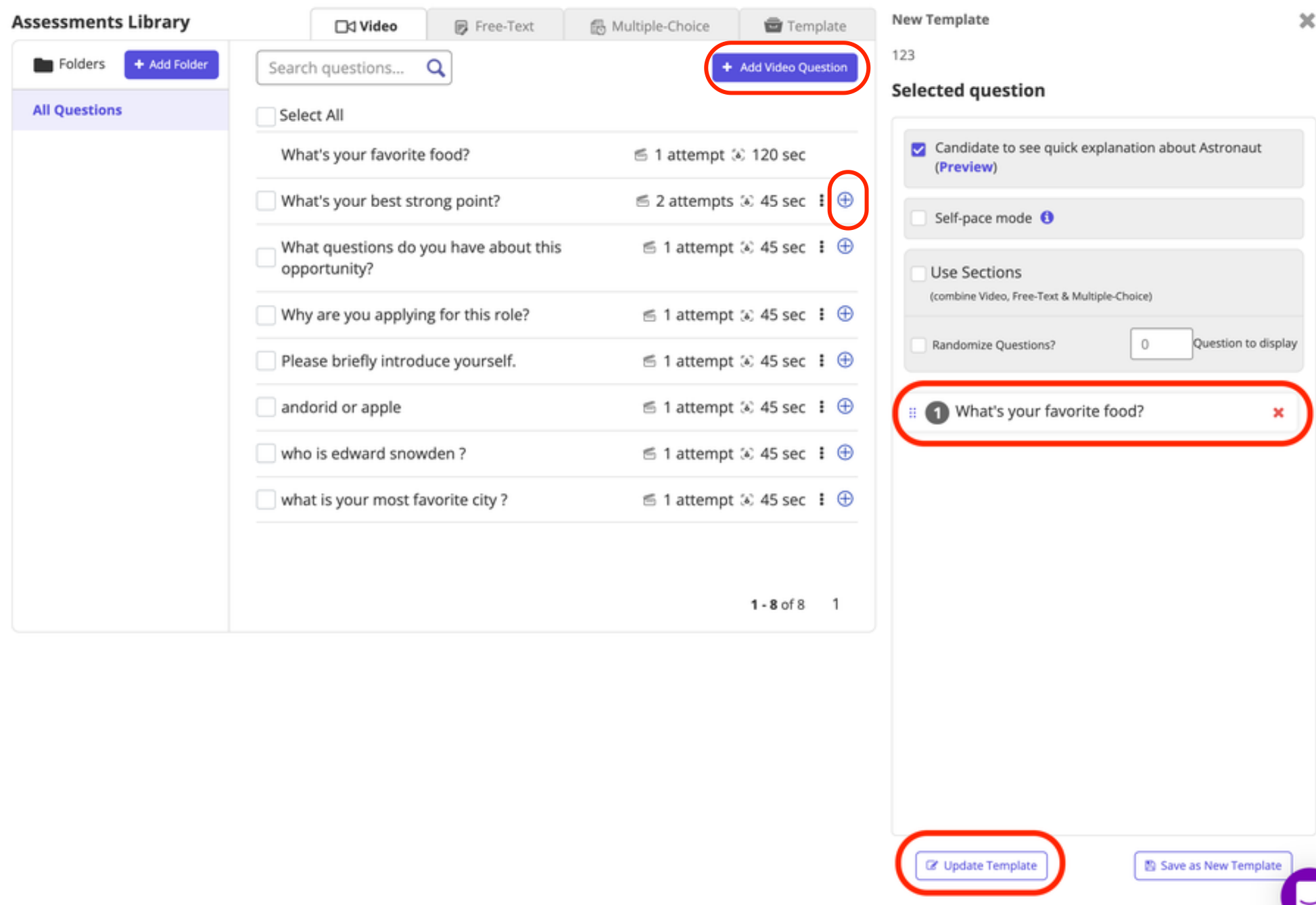Open three-dot menu for 'who is edward snowden ?'
1316x905 pixels.
pos(822,452)
